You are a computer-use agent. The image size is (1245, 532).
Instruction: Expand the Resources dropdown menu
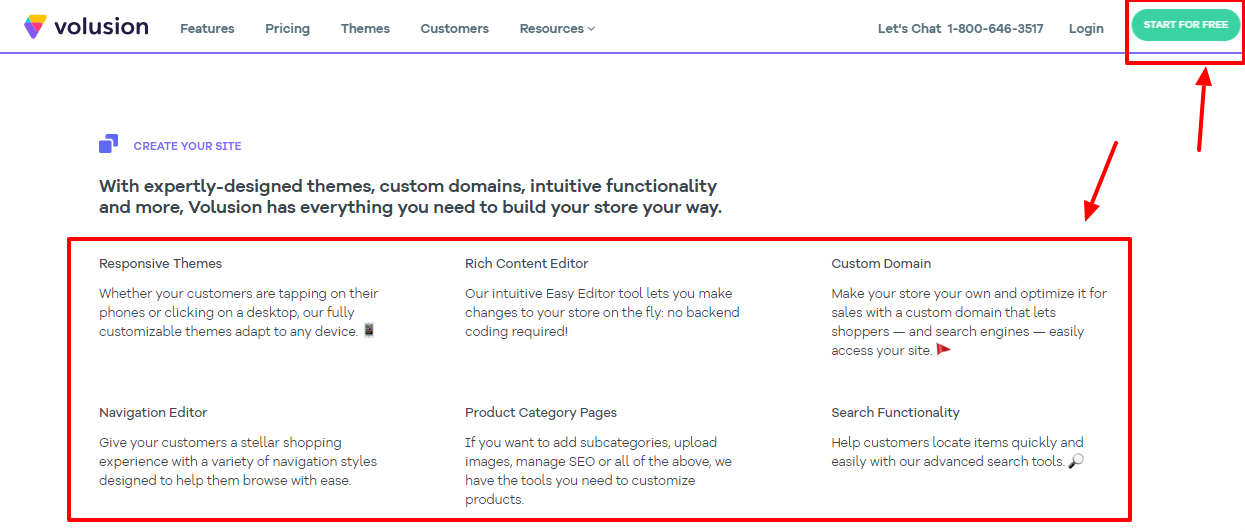(557, 28)
